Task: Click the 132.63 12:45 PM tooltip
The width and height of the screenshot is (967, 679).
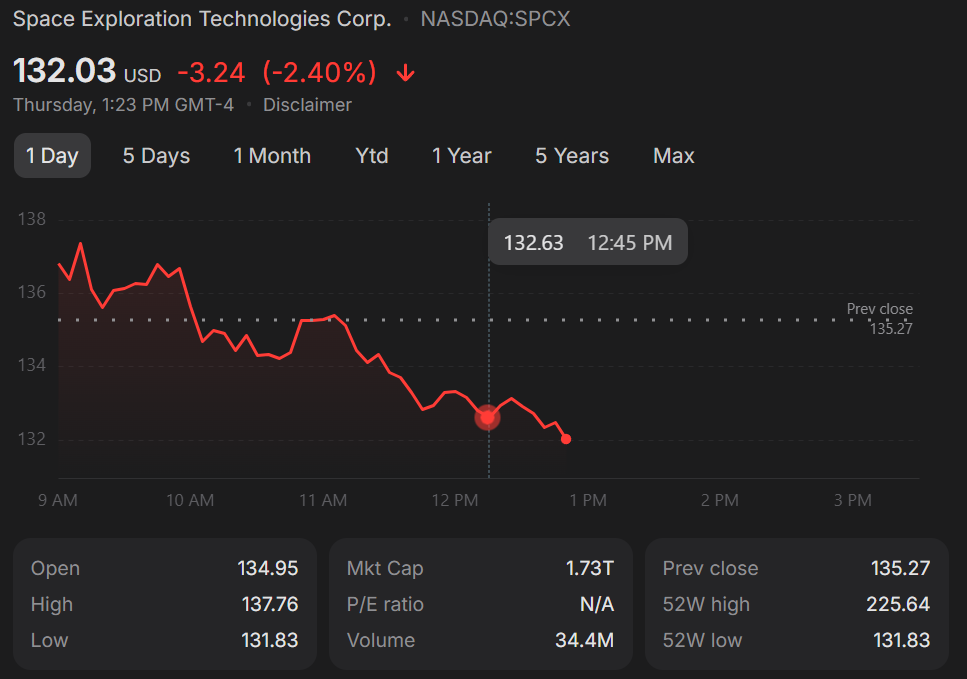Action: click(x=588, y=242)
